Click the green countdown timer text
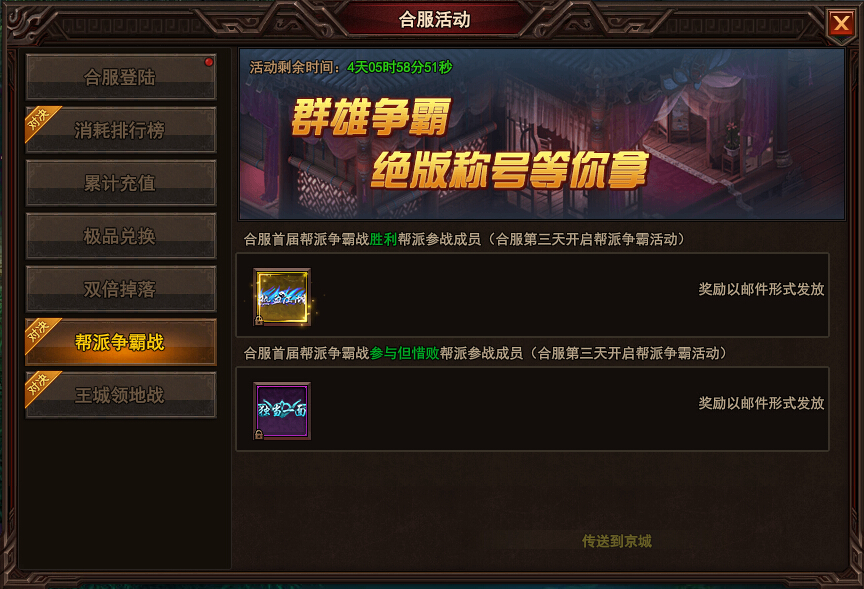The height and width of the screenshot is (589, 864). pos(399,67)
